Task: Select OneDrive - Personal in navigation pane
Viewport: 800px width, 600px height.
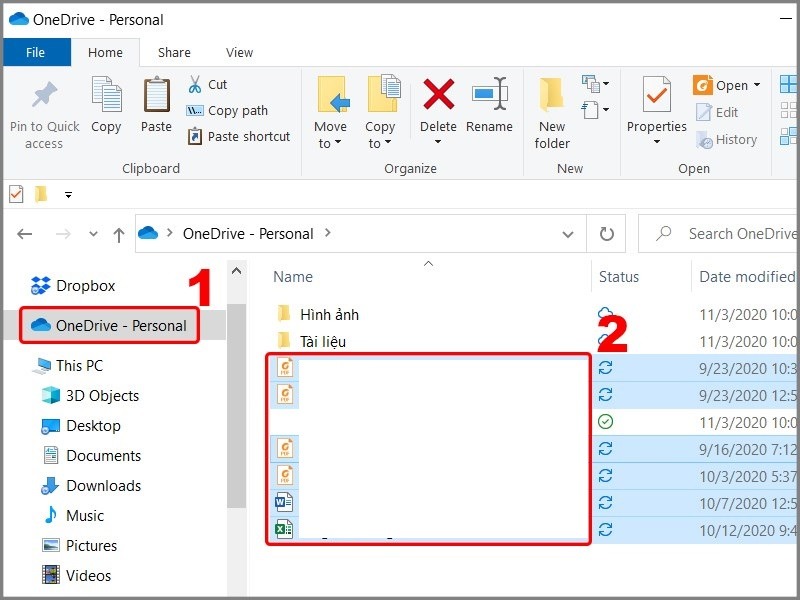Action: 109,325
